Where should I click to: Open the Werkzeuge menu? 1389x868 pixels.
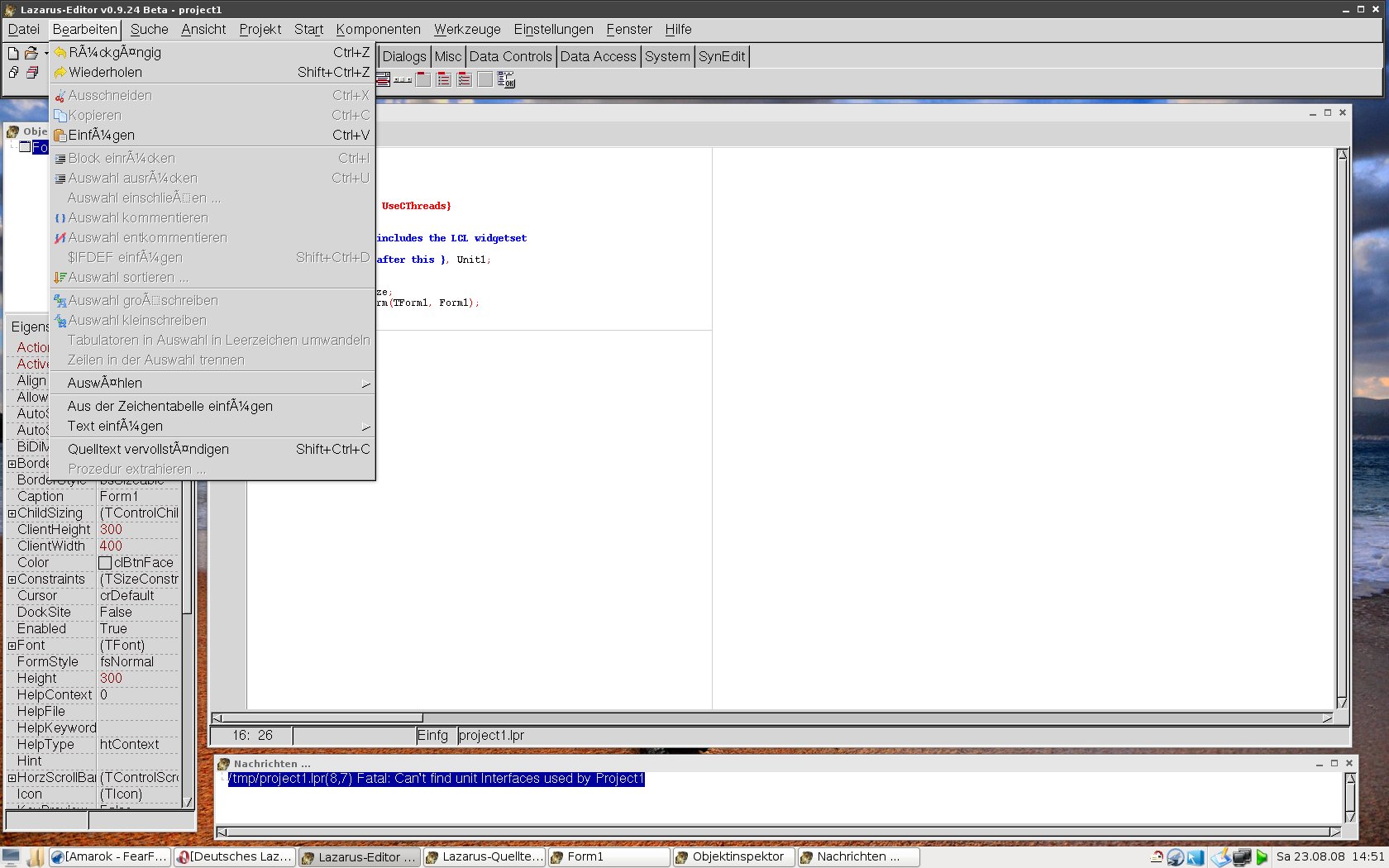tap(466, 29)
